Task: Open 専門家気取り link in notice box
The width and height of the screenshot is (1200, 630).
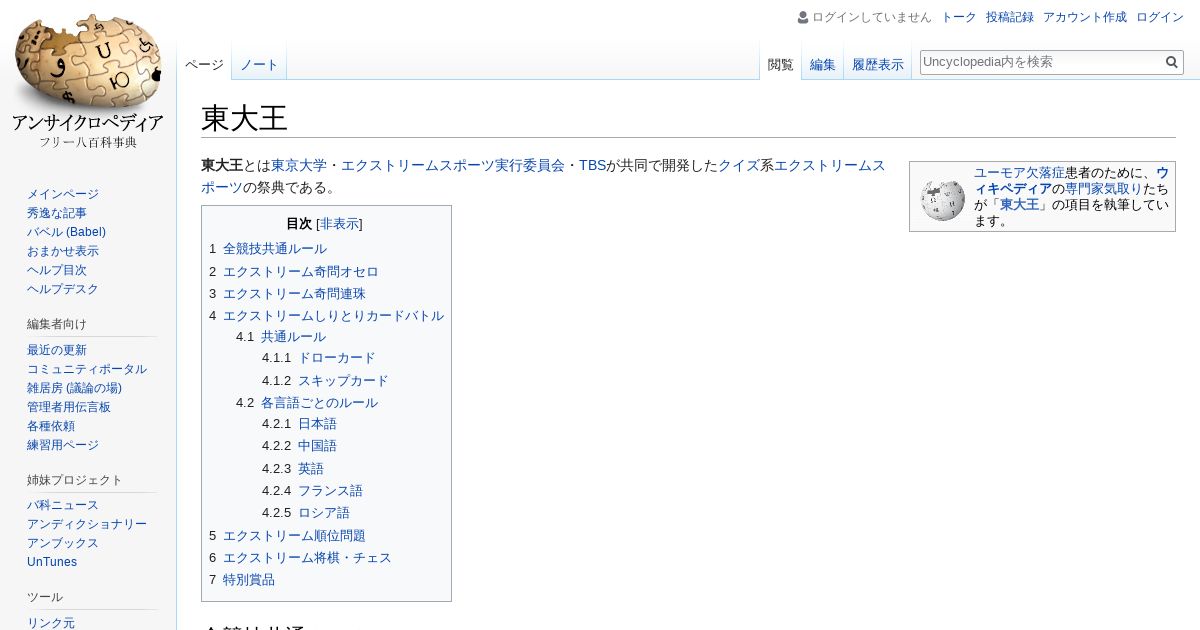Action: point(1103,189)
